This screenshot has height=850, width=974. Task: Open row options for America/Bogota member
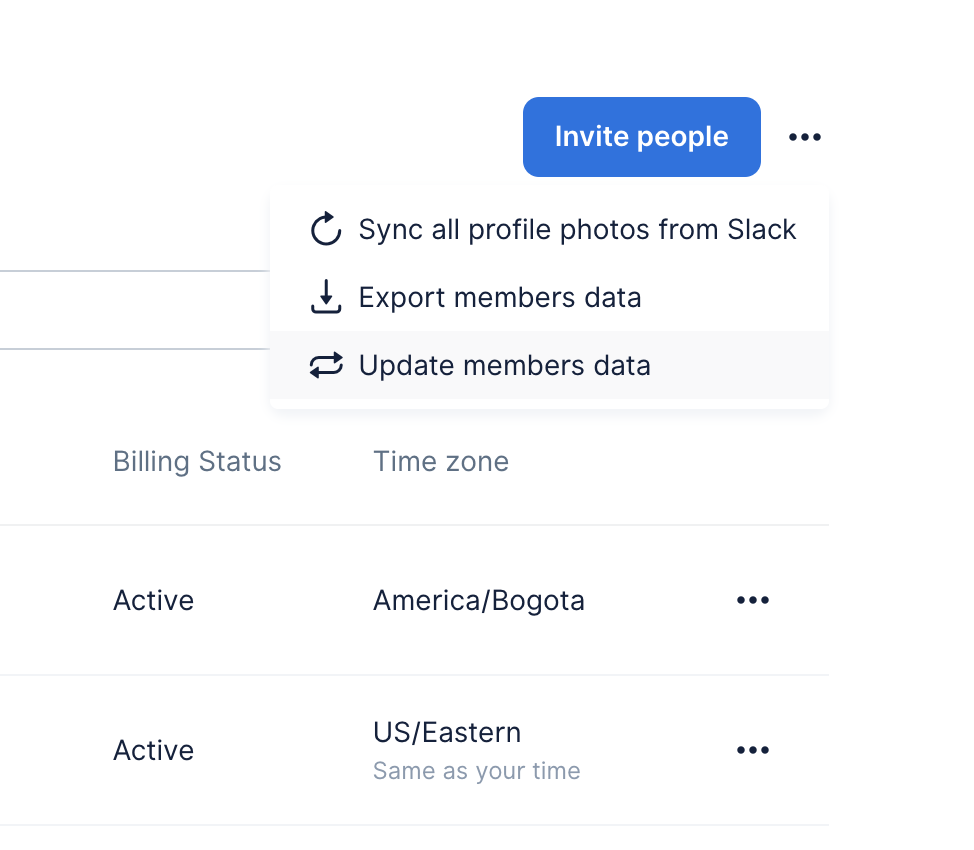(x=752, y=600)
